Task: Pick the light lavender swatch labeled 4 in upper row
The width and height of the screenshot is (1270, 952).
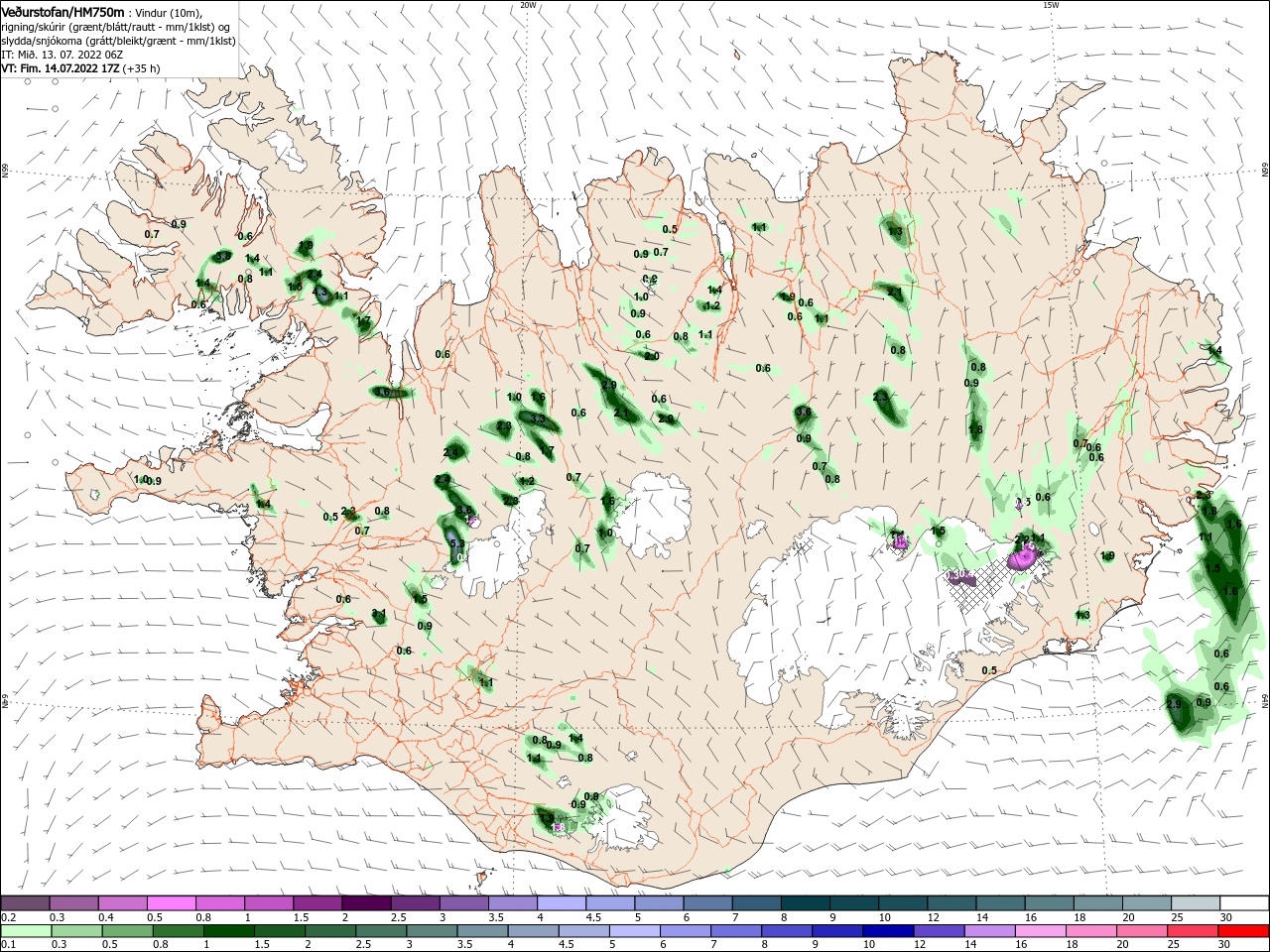Action: 562,903
